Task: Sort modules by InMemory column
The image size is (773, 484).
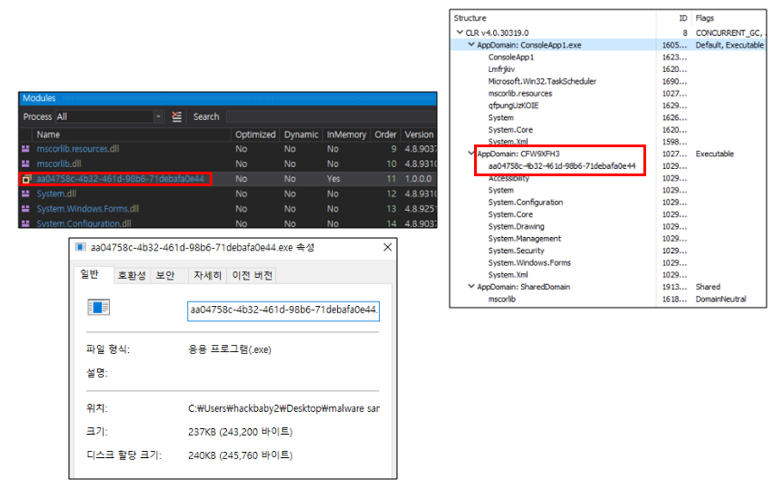Action: tap(347, 135)
